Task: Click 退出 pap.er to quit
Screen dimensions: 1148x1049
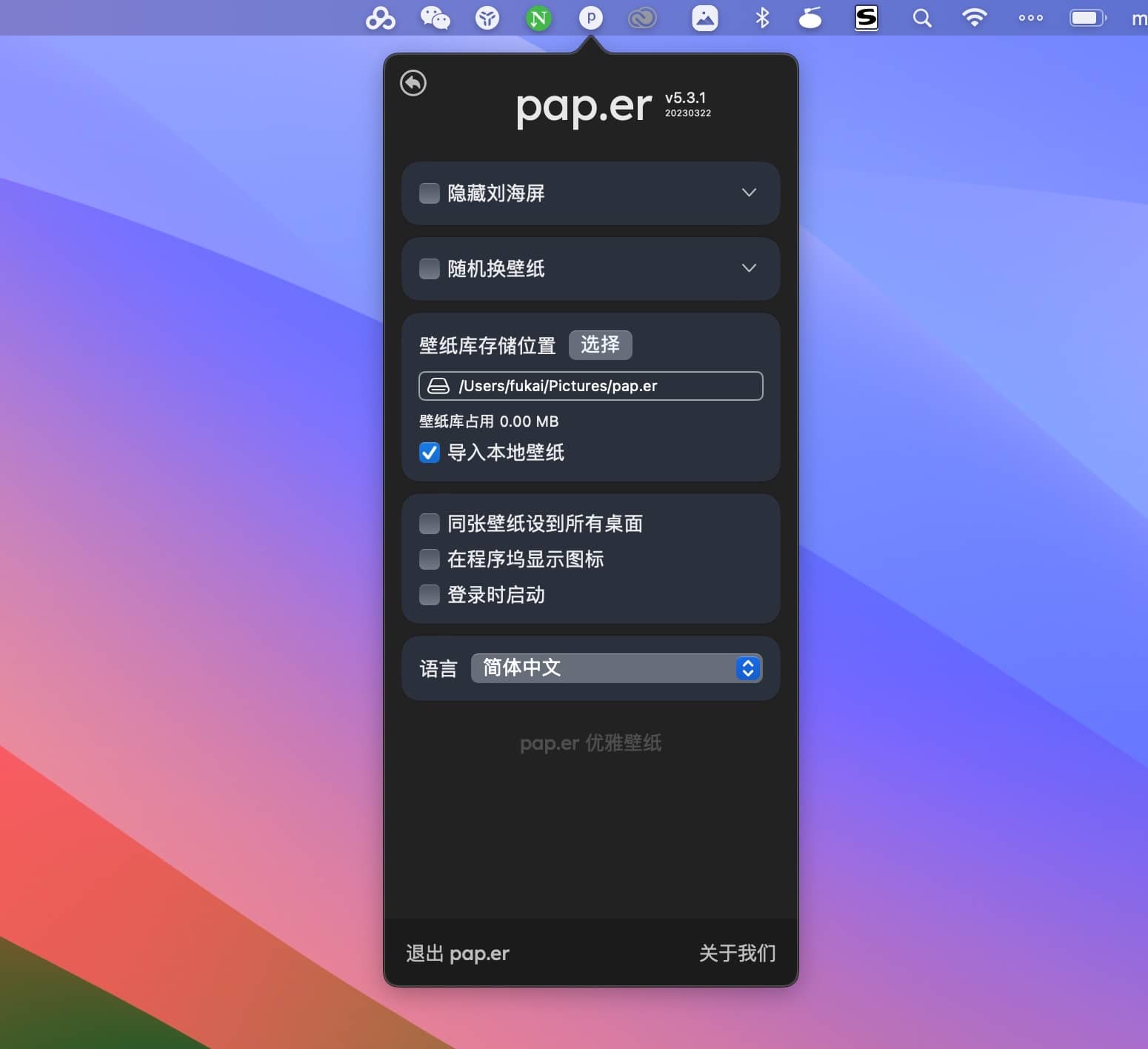Action: (457, 953)
